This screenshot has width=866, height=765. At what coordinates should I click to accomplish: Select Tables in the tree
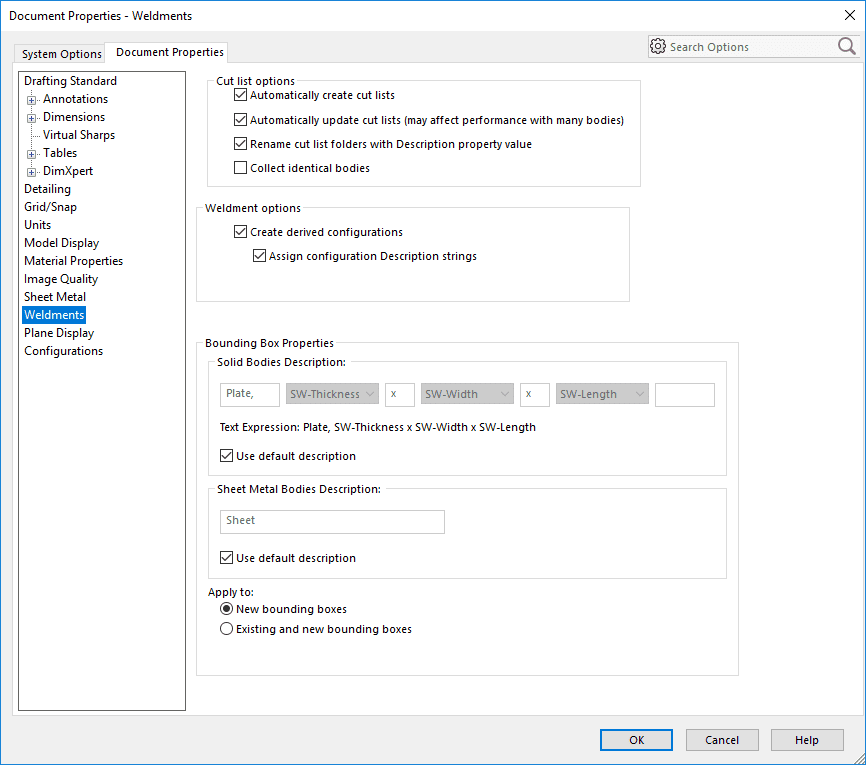(x=60, y=153)
